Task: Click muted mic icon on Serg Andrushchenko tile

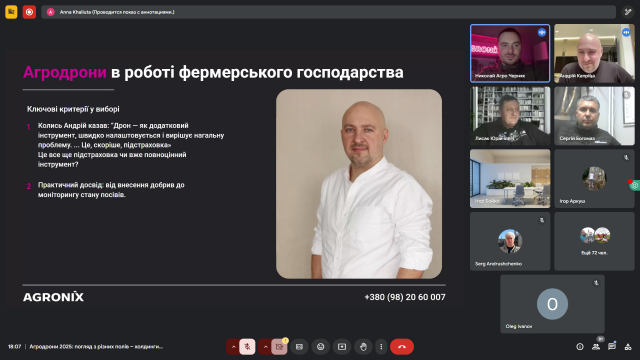Action: click(542, 220)
